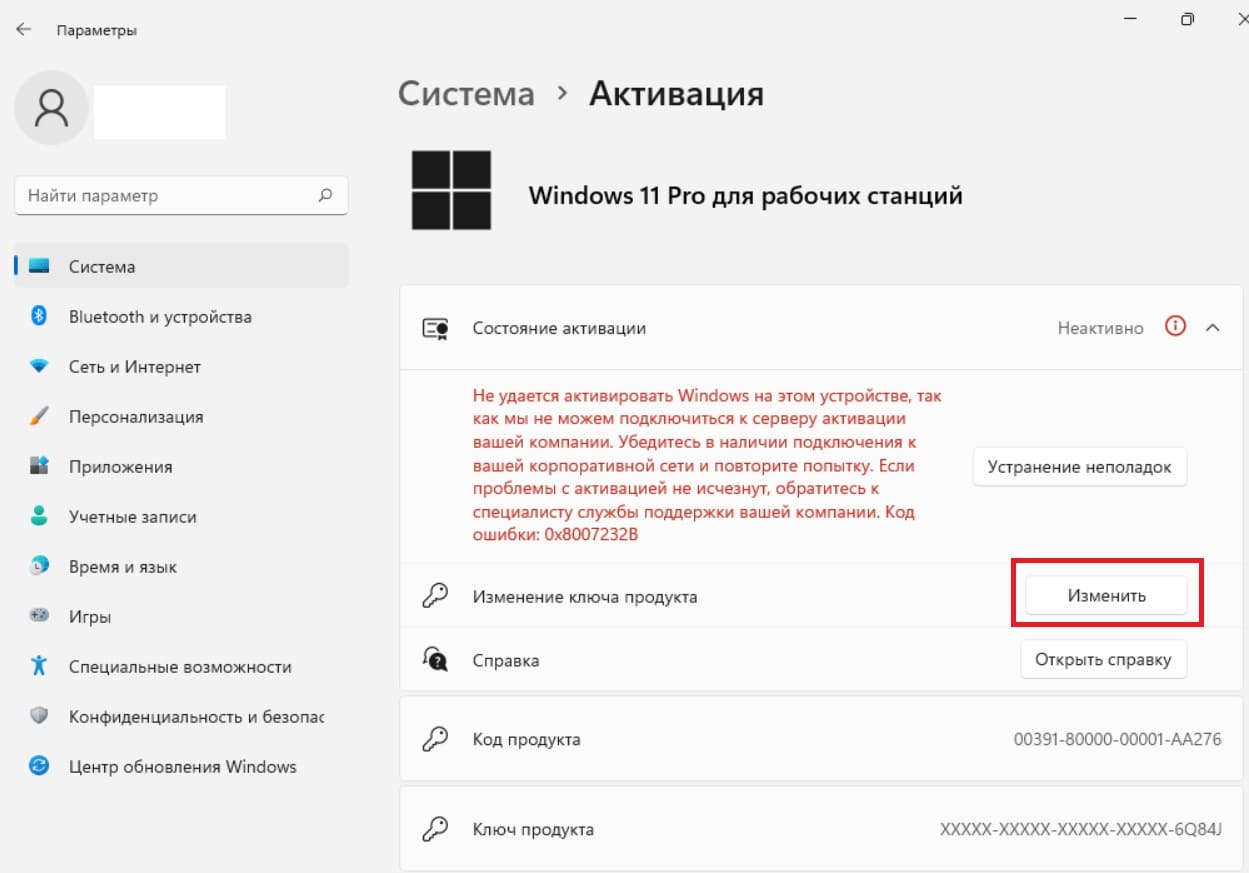Click the Bluetooth icon in sidebar
This screenshot has height=873, width=1249.
coord(39,317)
